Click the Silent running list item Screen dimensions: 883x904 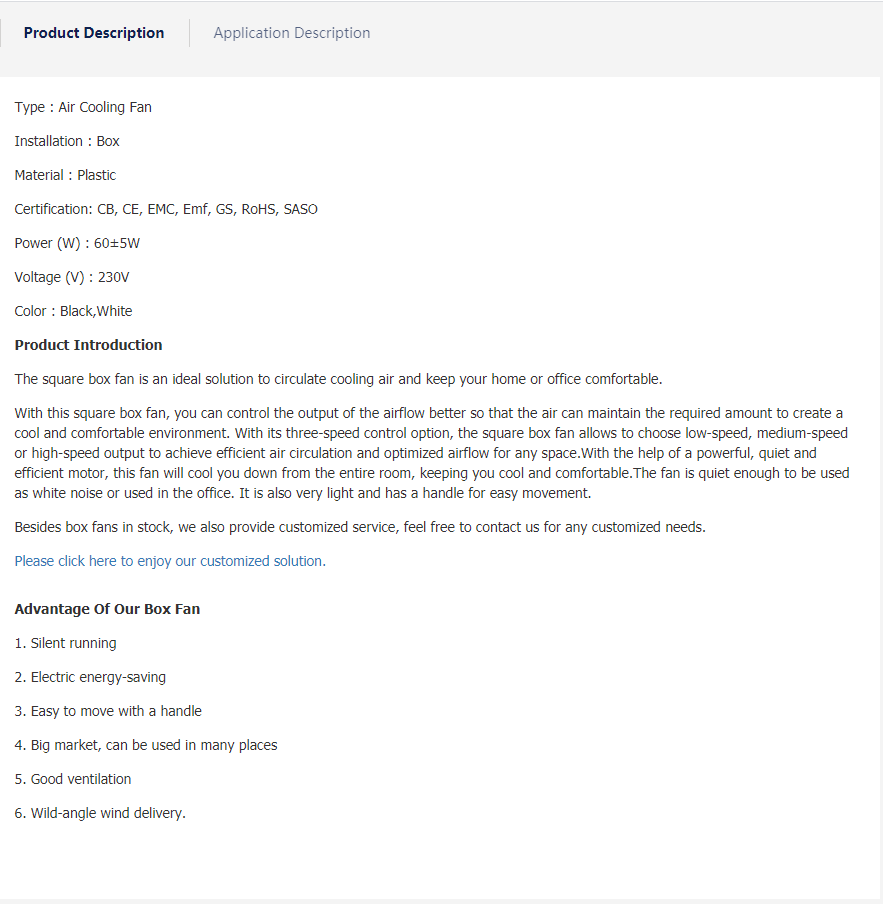(65, 643)
